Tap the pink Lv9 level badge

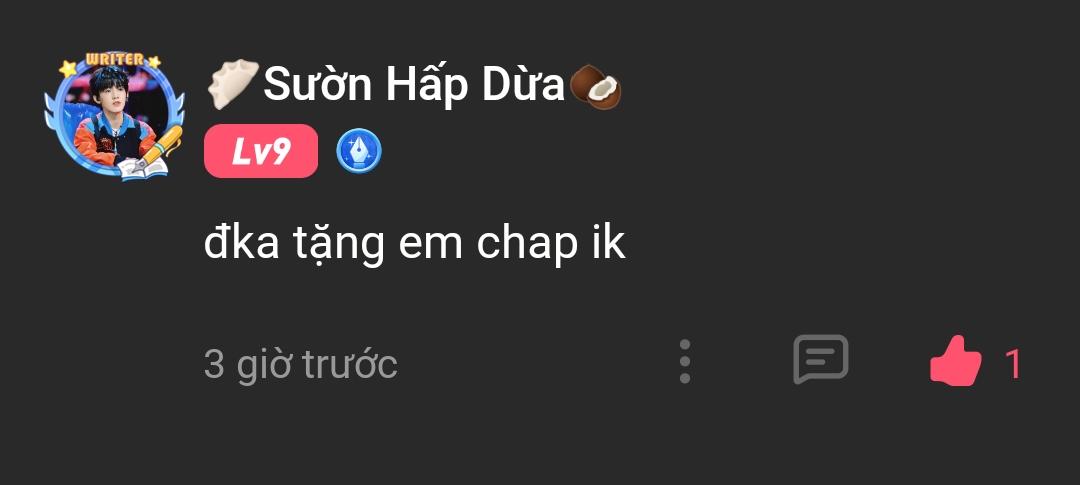(x=261, y=151)
